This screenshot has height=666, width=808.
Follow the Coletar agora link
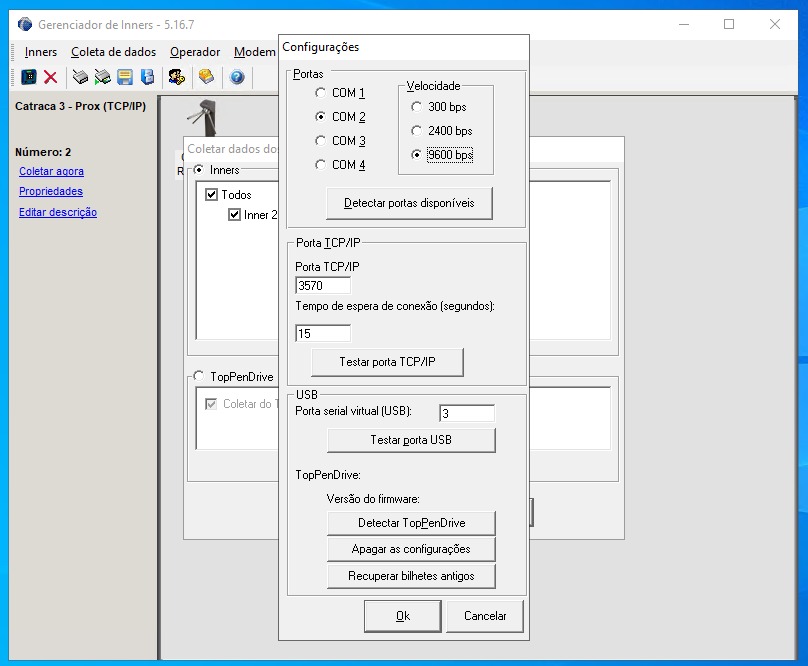[x=51, y=171]
